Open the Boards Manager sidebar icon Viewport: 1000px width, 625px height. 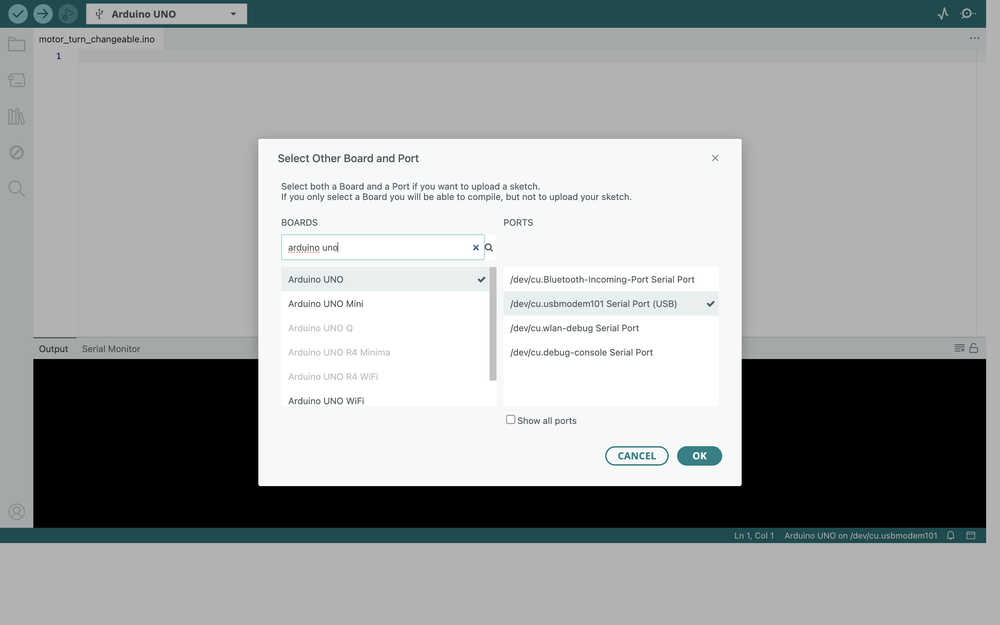point(16,80)
